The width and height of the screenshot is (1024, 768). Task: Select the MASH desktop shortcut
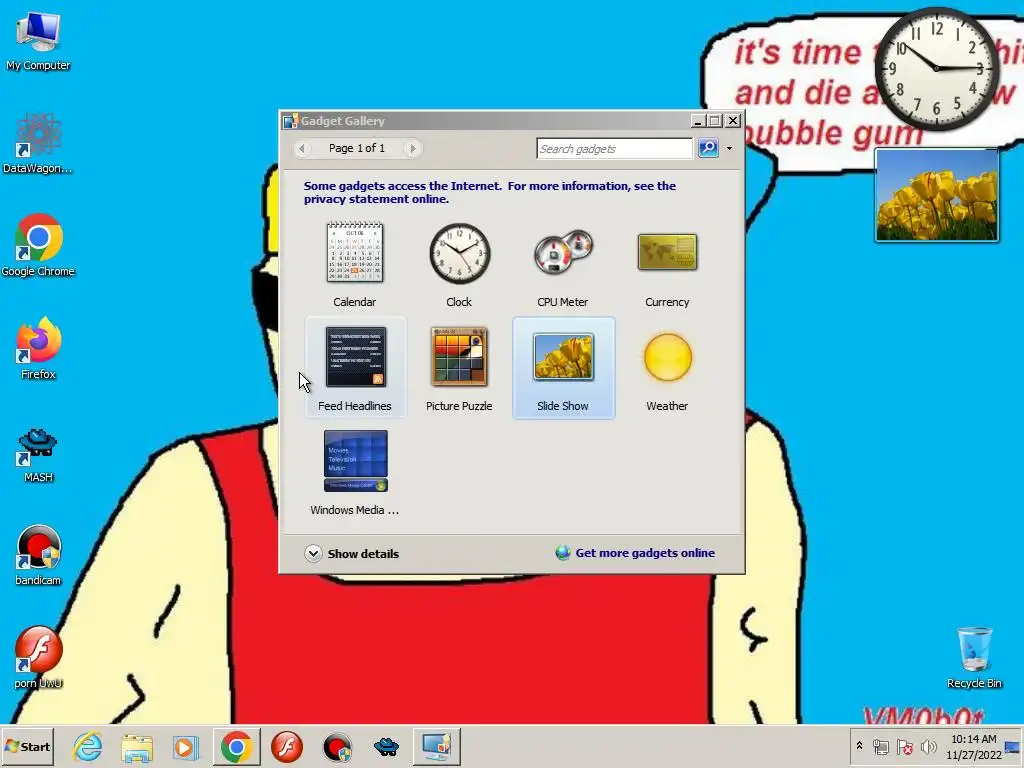coord(38,455)
